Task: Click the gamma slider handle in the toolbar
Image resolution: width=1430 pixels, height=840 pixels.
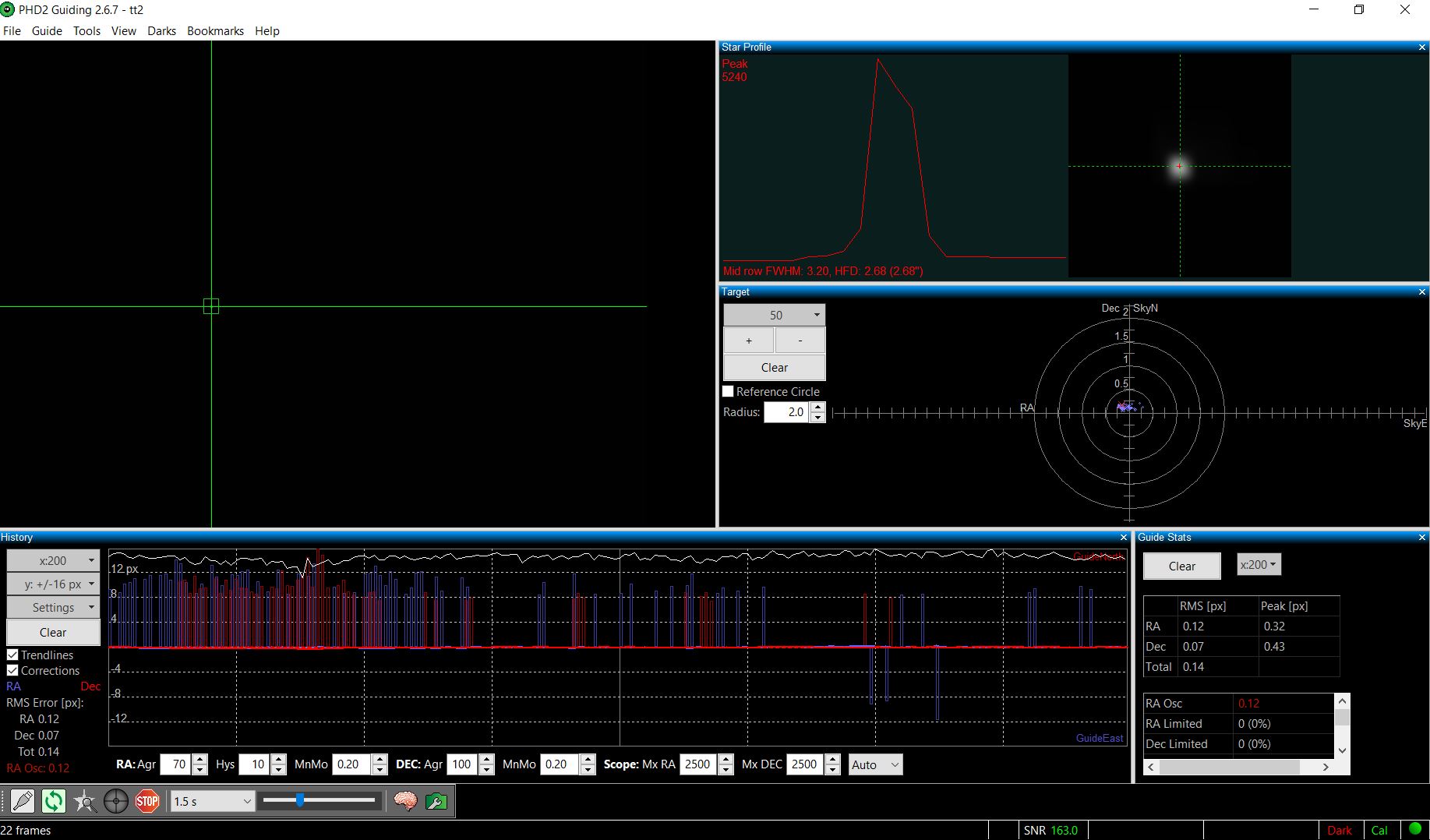Action: click(300, 800)
